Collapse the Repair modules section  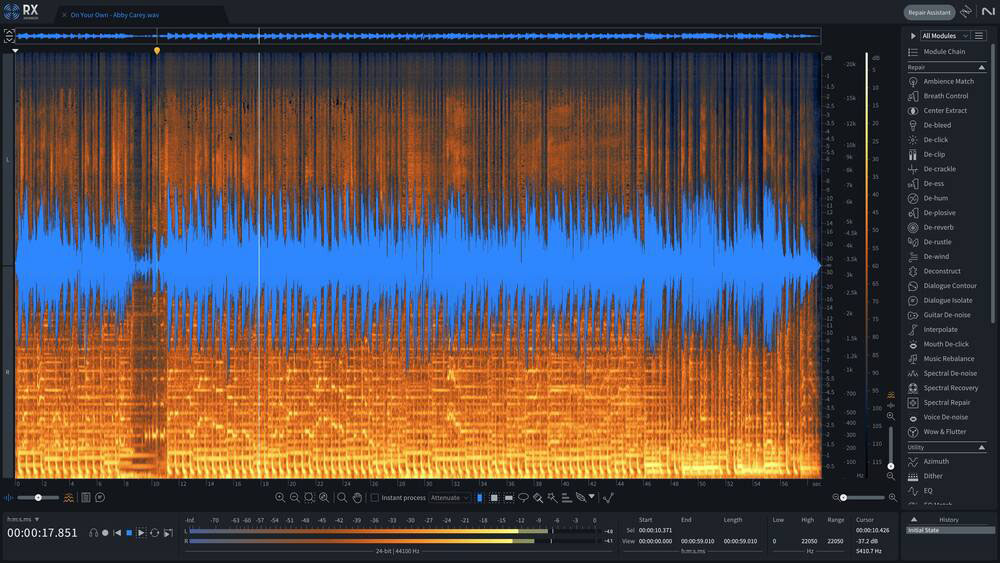point(981,67)
